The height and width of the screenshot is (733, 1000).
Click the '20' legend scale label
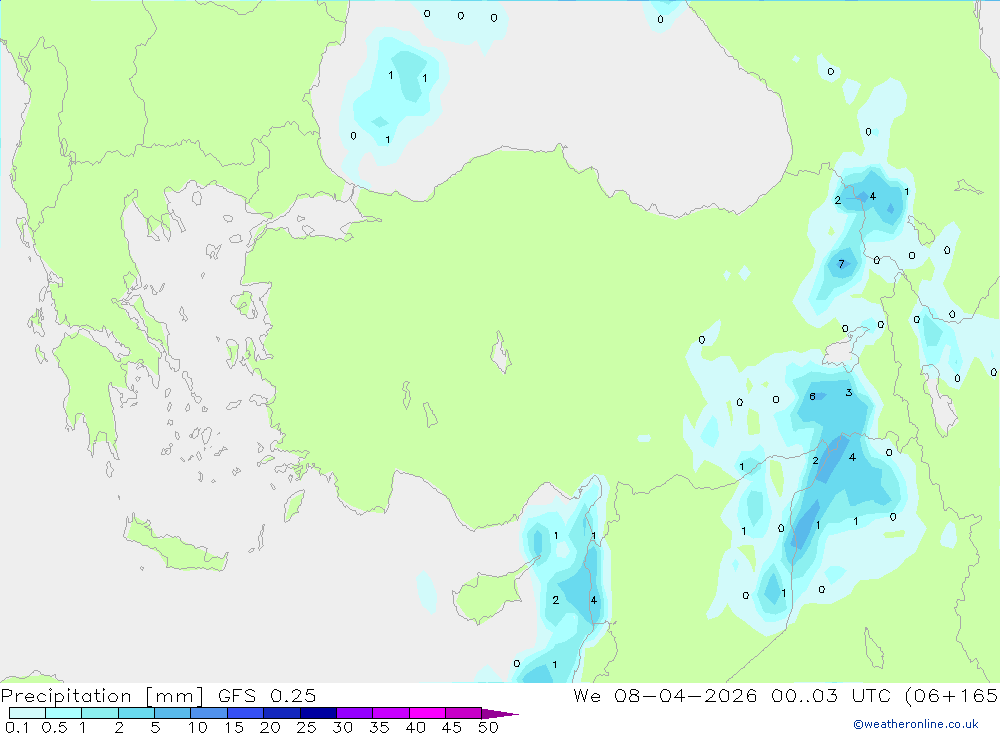270,727
